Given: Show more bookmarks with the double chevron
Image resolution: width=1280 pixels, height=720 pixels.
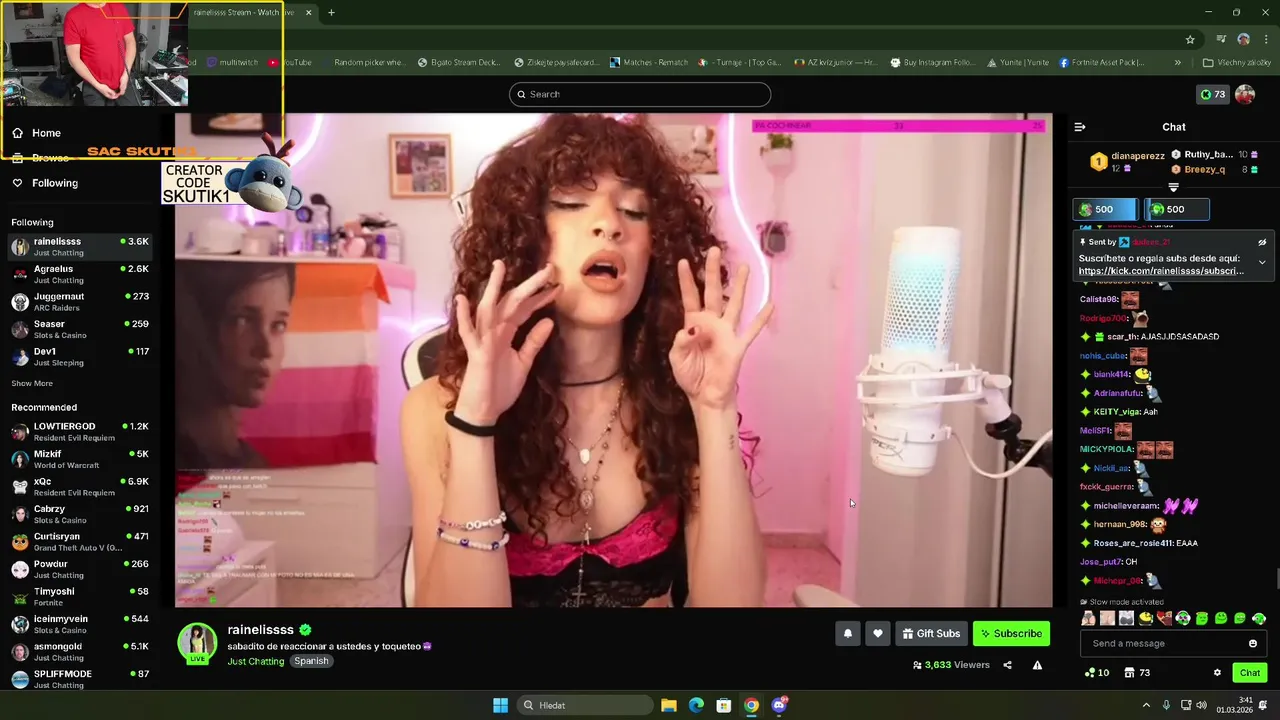Looking at the screenshot, I should click(x=1177, y=62).
